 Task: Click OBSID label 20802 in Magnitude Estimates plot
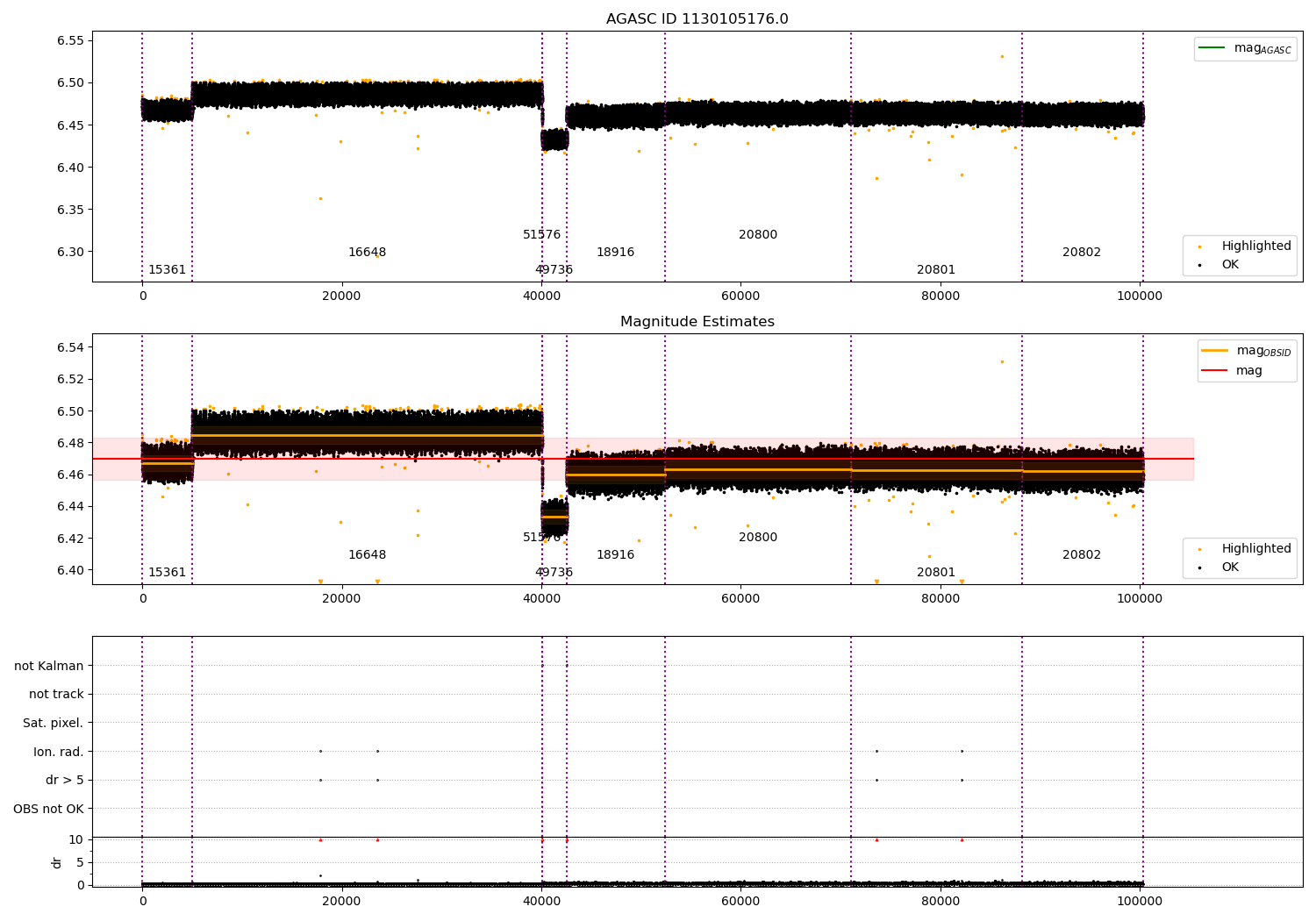[x=1082, y=555]
